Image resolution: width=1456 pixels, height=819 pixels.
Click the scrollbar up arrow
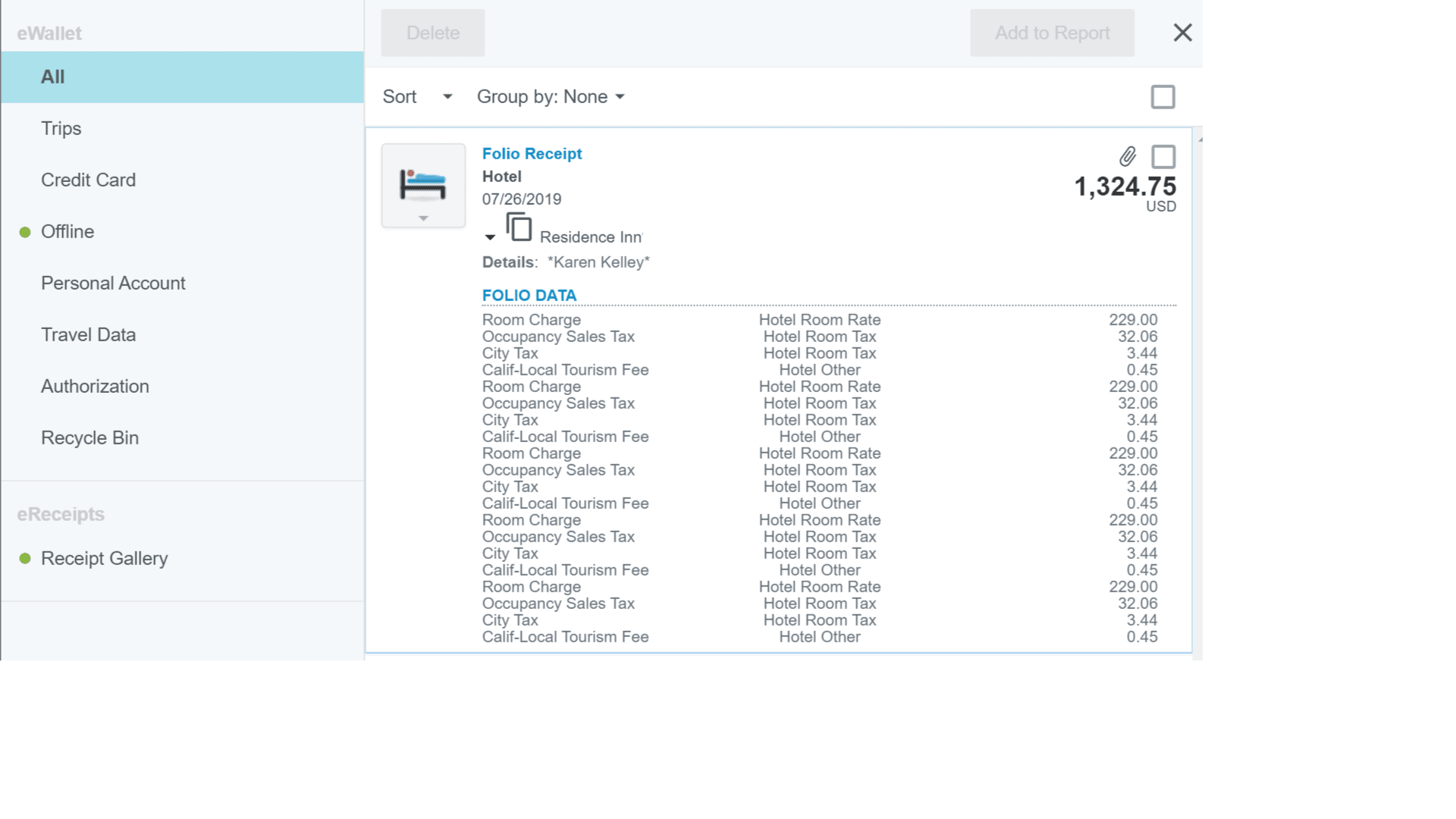(x=1200, y=140)
